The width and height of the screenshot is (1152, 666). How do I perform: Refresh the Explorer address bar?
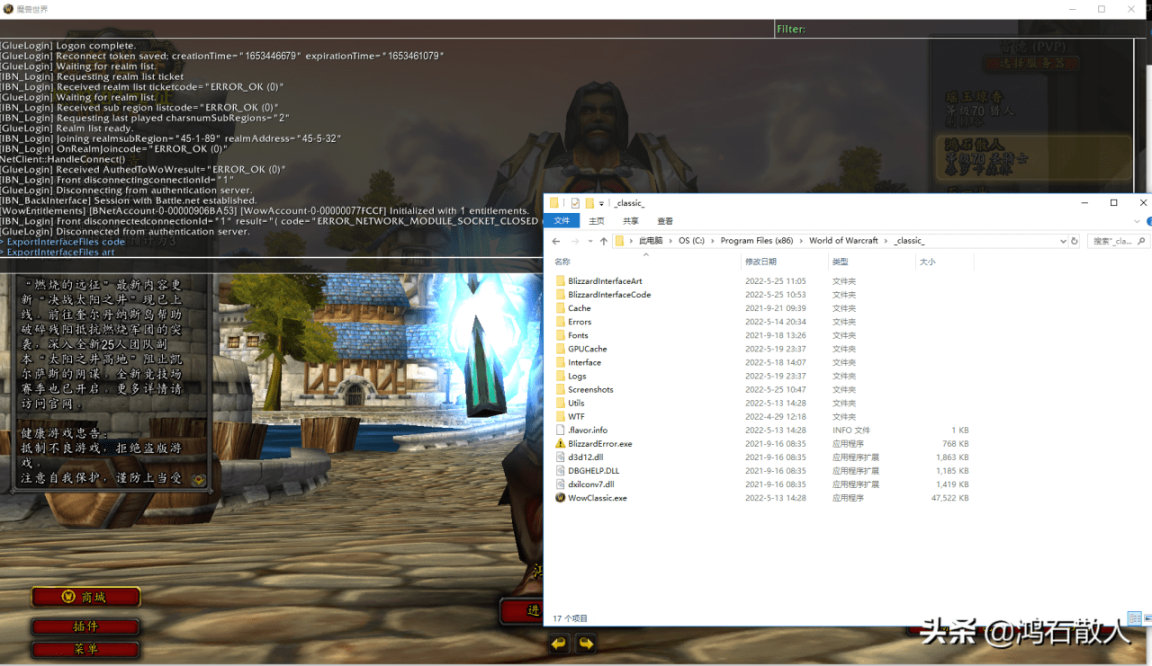pyautogui.click(x=1074, y=241)
